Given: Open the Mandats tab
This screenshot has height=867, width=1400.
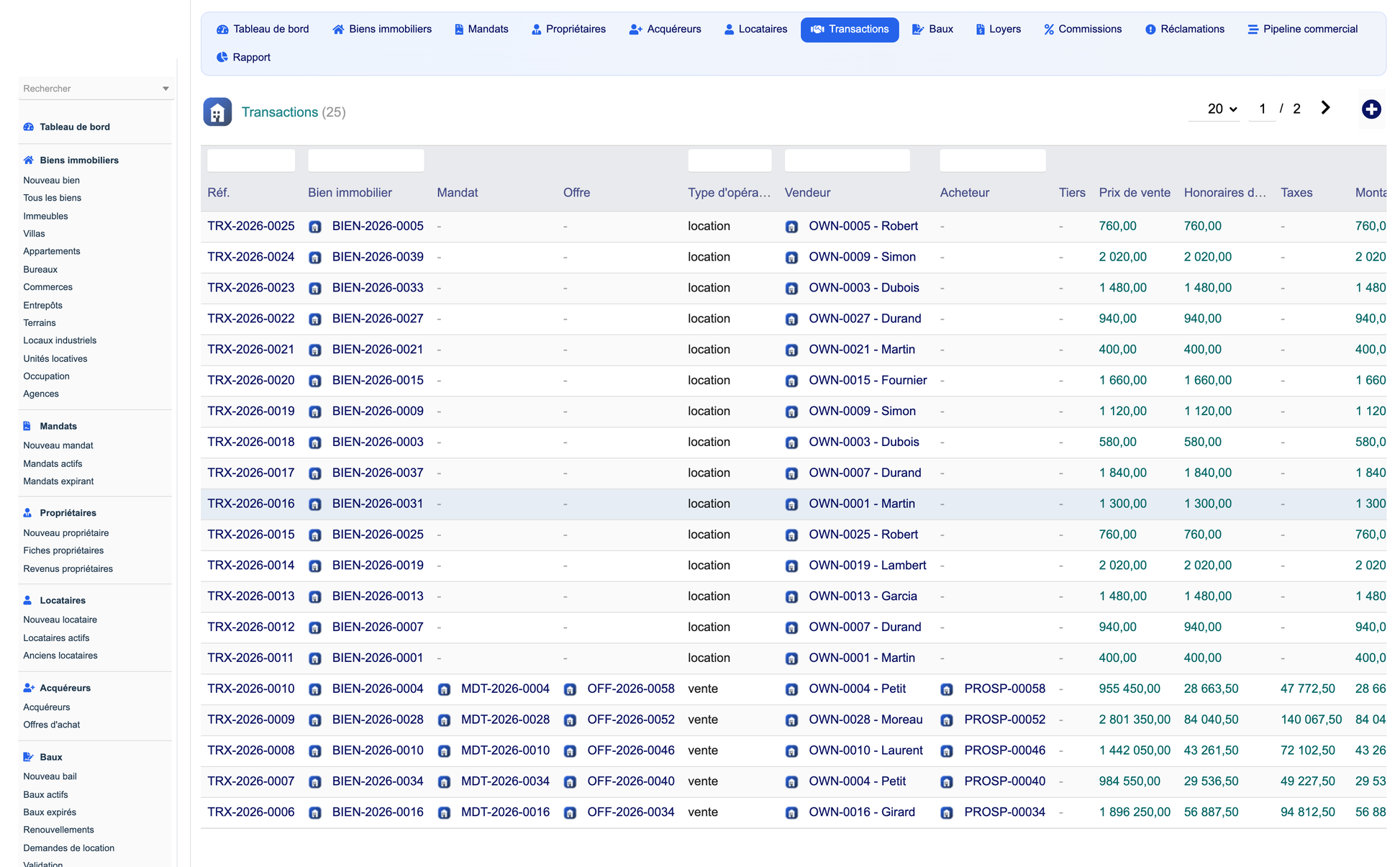Looking at the screenshot, I should (x=481, y=29).
